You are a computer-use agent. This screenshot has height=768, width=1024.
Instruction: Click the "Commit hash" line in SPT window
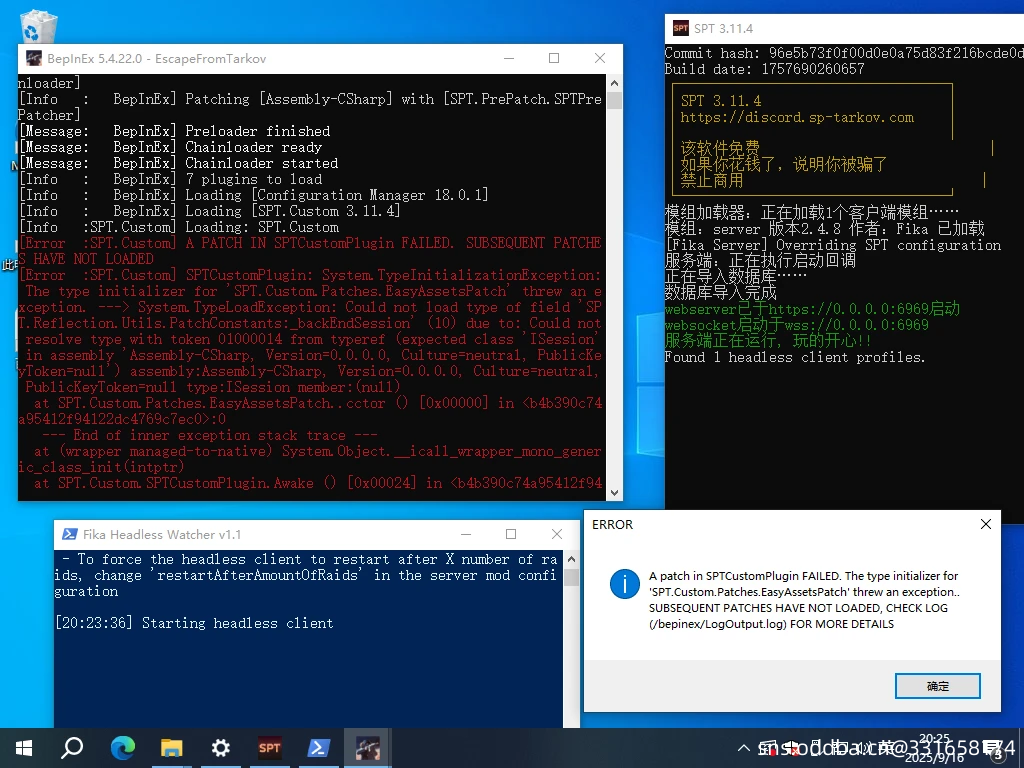844,53
